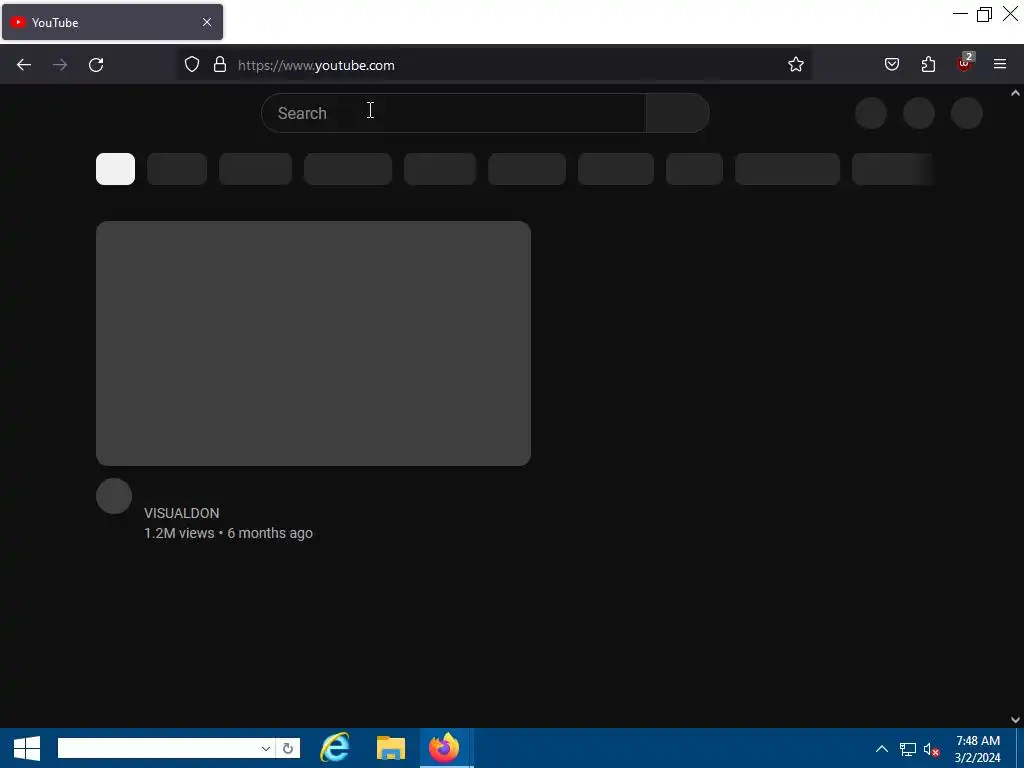Click the disabled forward navigation arrow
1024x768 pixels.
pos(60,65)
